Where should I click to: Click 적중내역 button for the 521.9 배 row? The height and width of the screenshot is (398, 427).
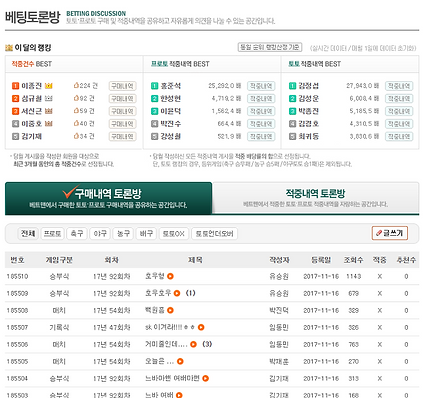261,137
